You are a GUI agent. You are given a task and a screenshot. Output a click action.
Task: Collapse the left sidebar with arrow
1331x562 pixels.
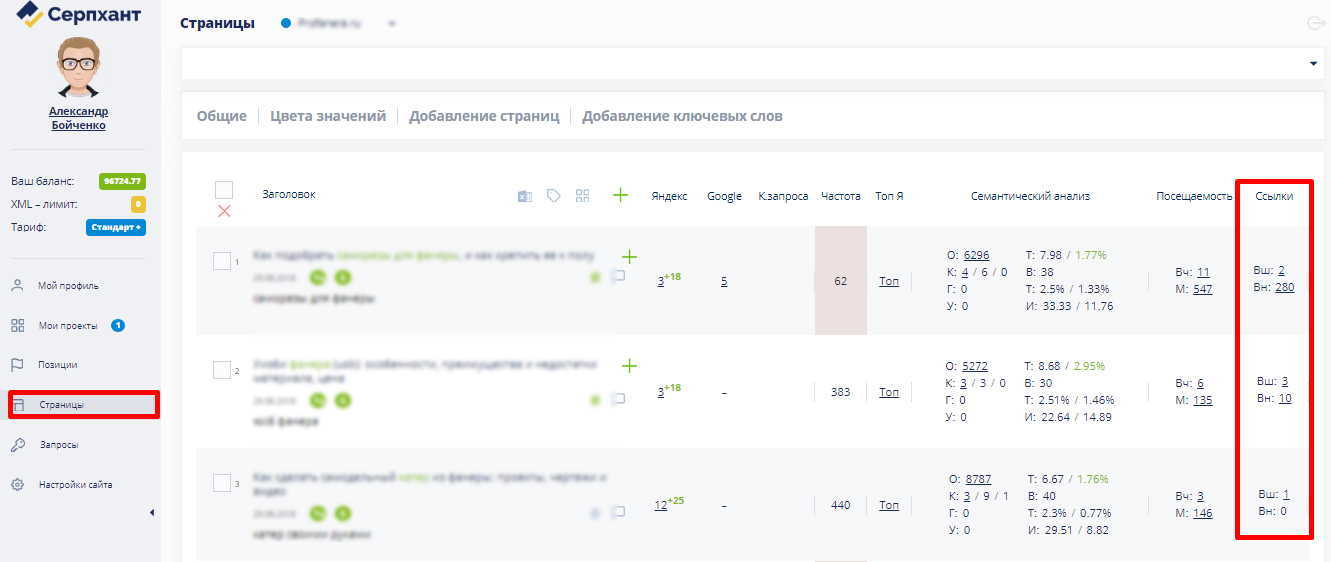click(x=152, y=513)
